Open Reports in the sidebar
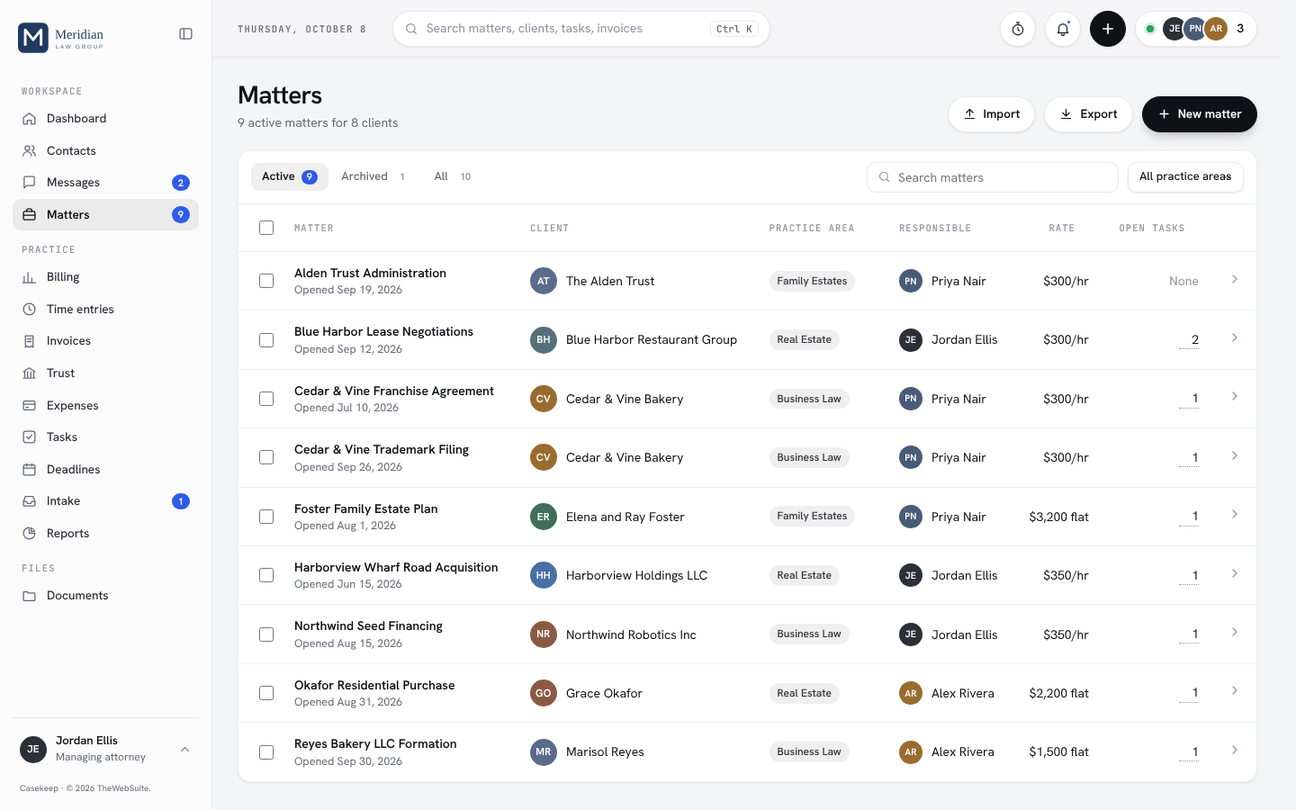Viewport: 1296px width, 810px height. point(106,533)
